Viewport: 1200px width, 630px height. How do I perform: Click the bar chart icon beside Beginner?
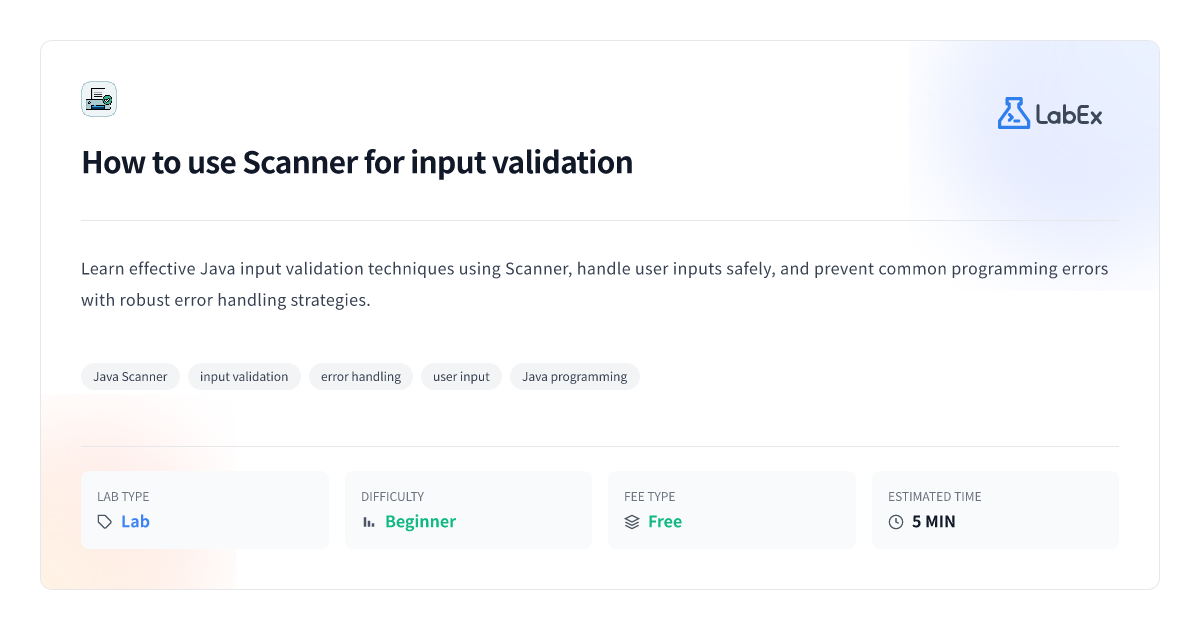coord(369,522)
